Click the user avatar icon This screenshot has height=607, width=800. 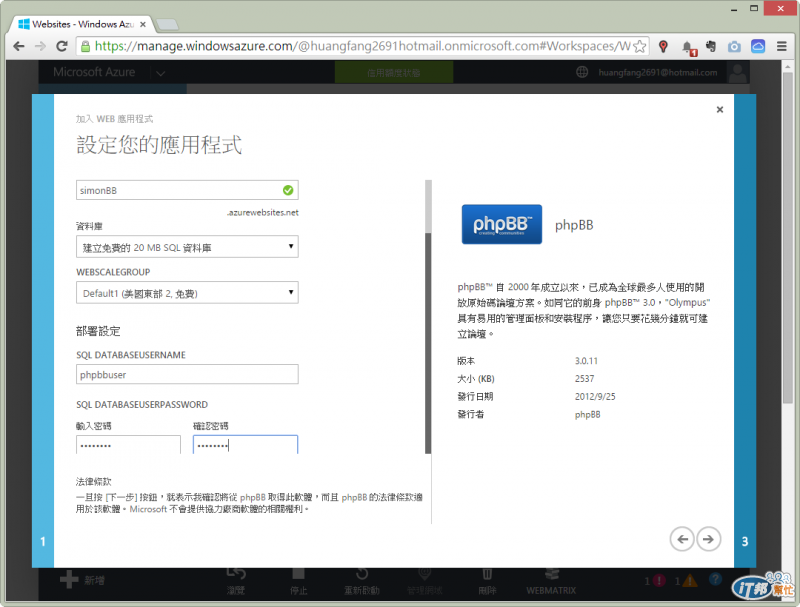coord(738,73)
